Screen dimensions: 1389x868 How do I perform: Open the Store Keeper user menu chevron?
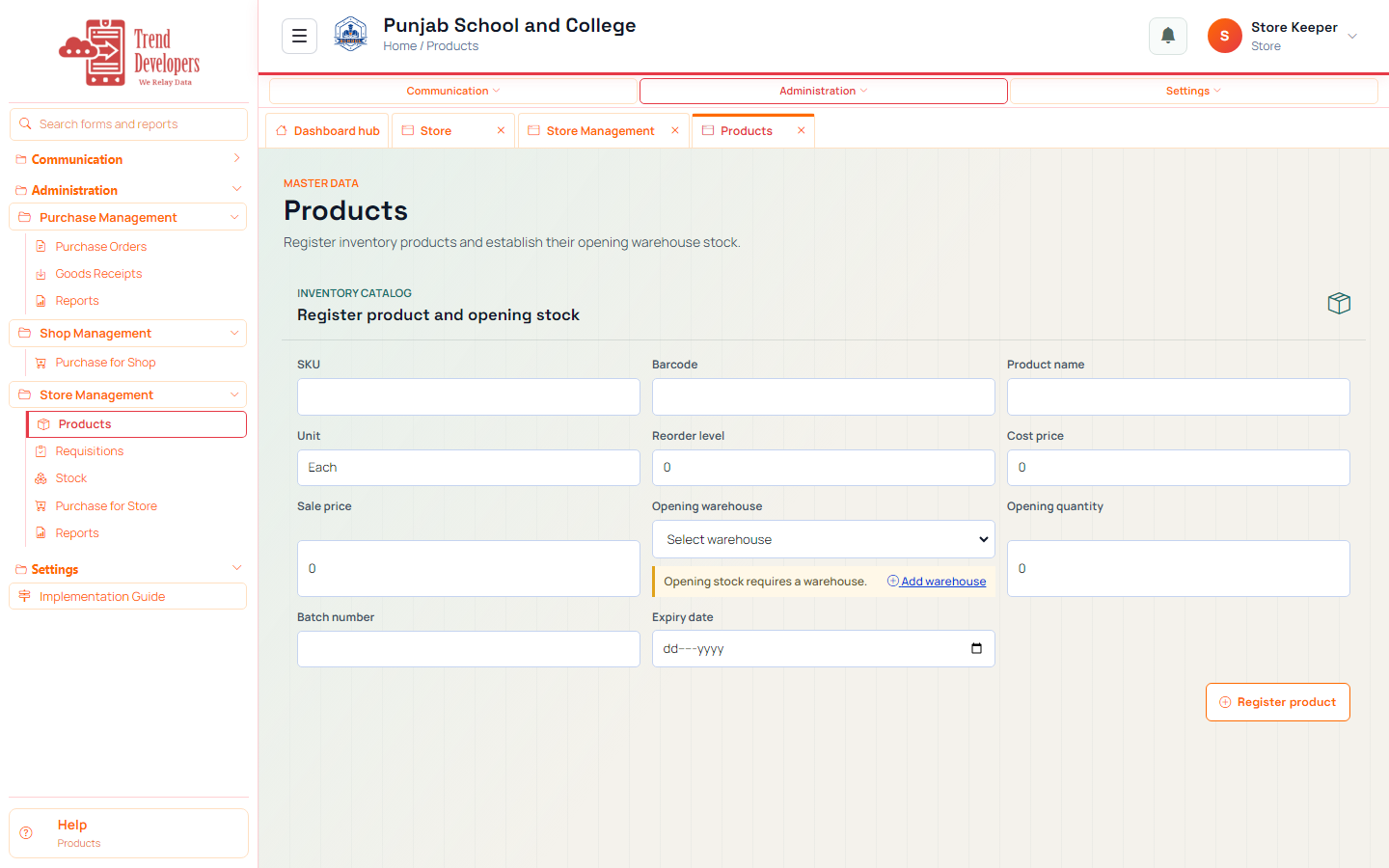click(1352, 37)
